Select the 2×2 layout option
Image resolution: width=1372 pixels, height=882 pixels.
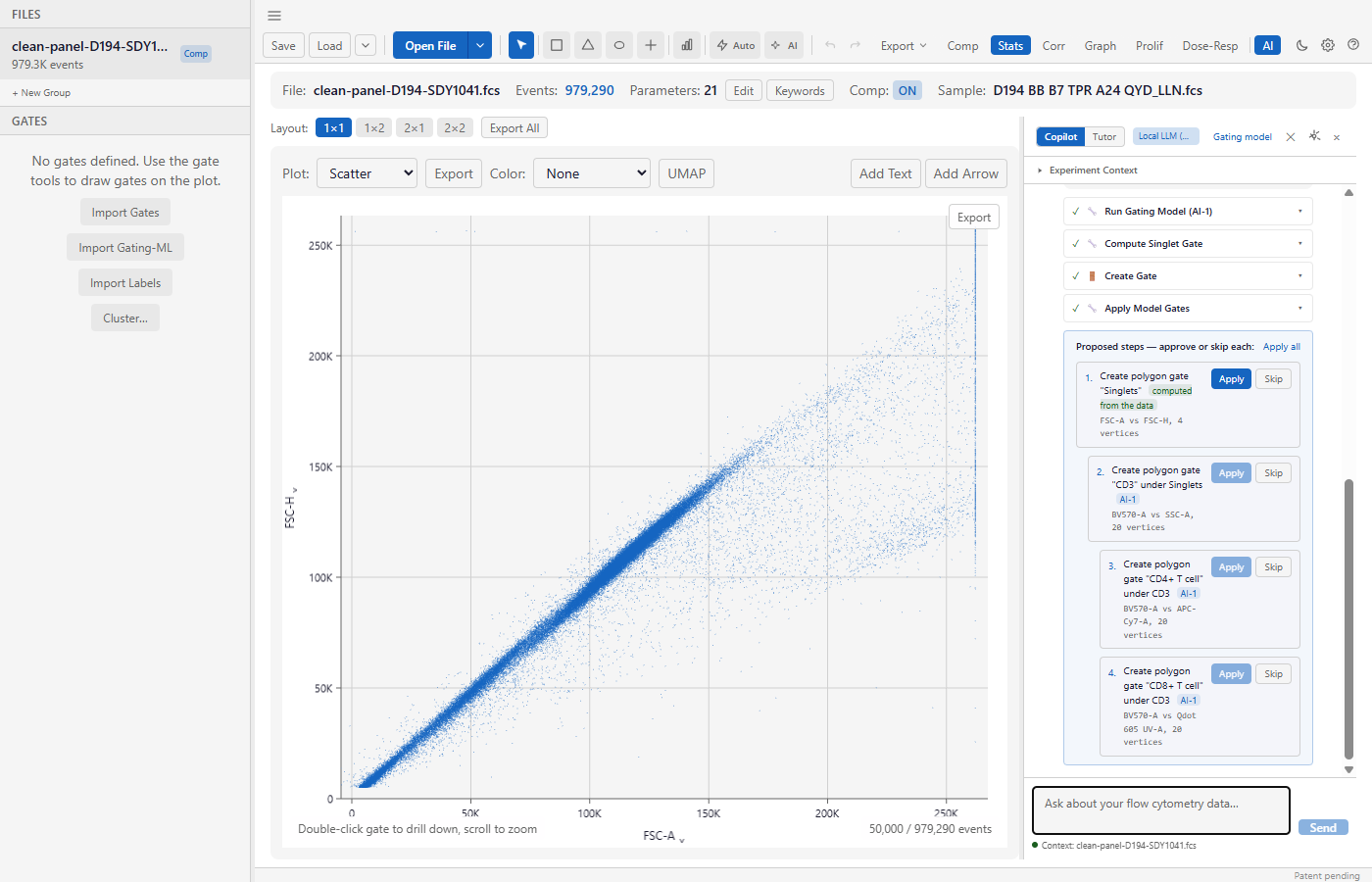click(455, 127)
